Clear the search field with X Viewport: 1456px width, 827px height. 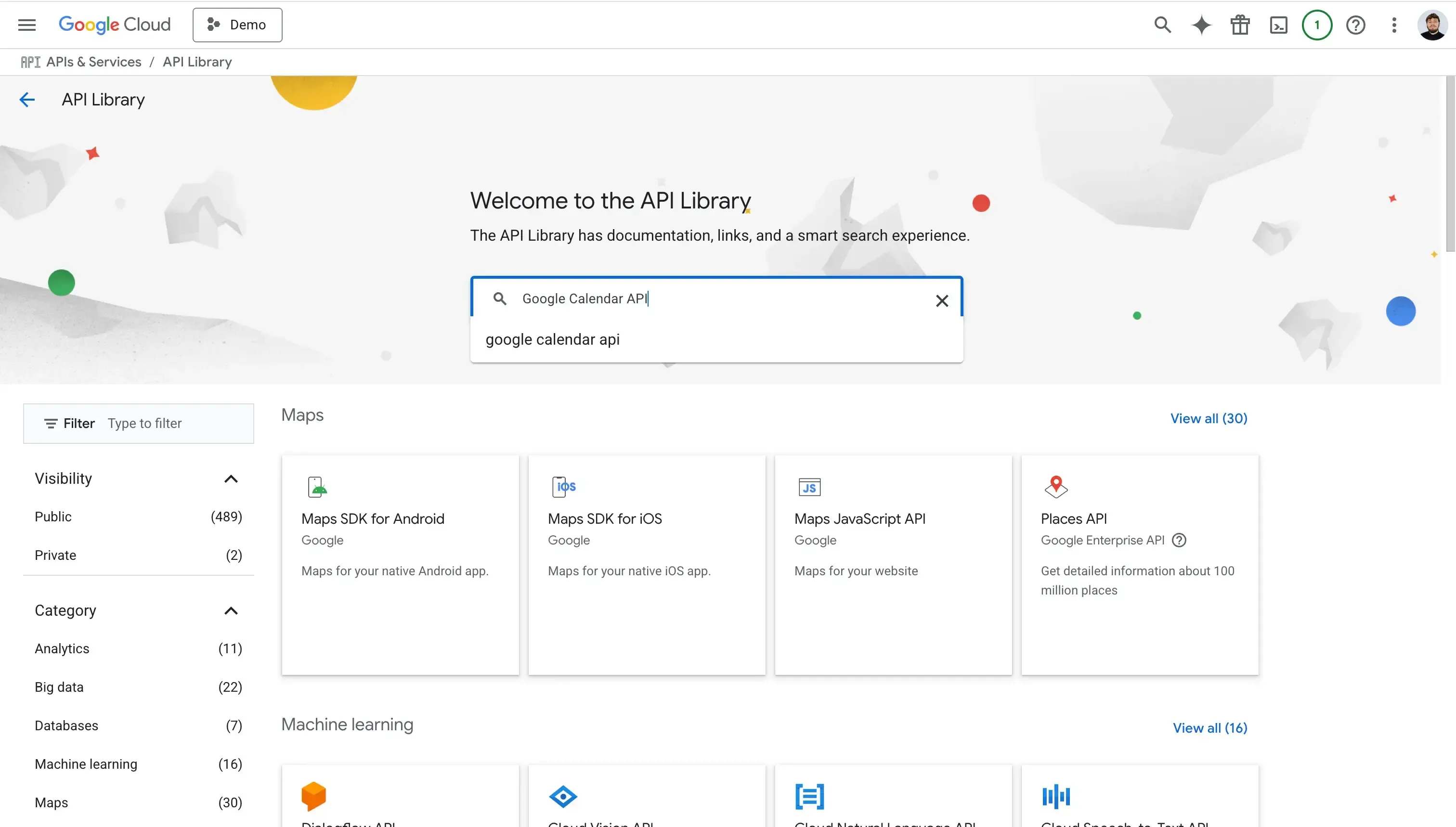coord(942,300)
